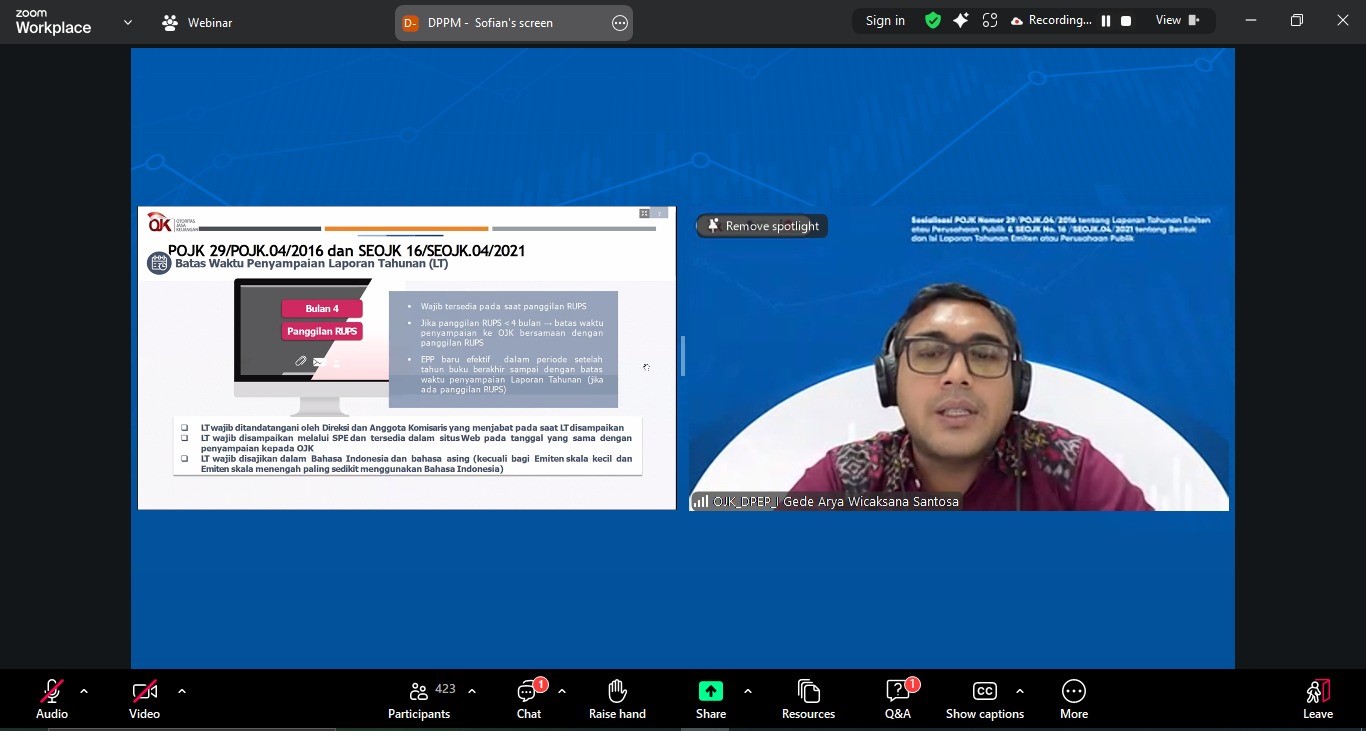Open the More options menu
The image size is (1366, 731).
[x=1073, y=699]
